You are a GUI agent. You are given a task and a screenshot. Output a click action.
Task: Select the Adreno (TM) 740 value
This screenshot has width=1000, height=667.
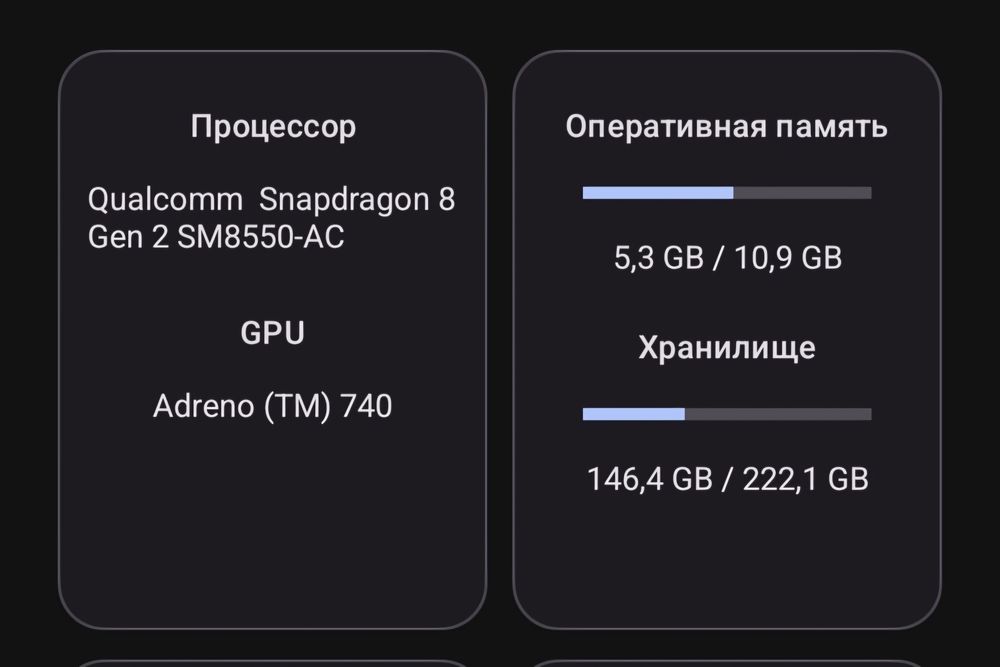[272, 406]
